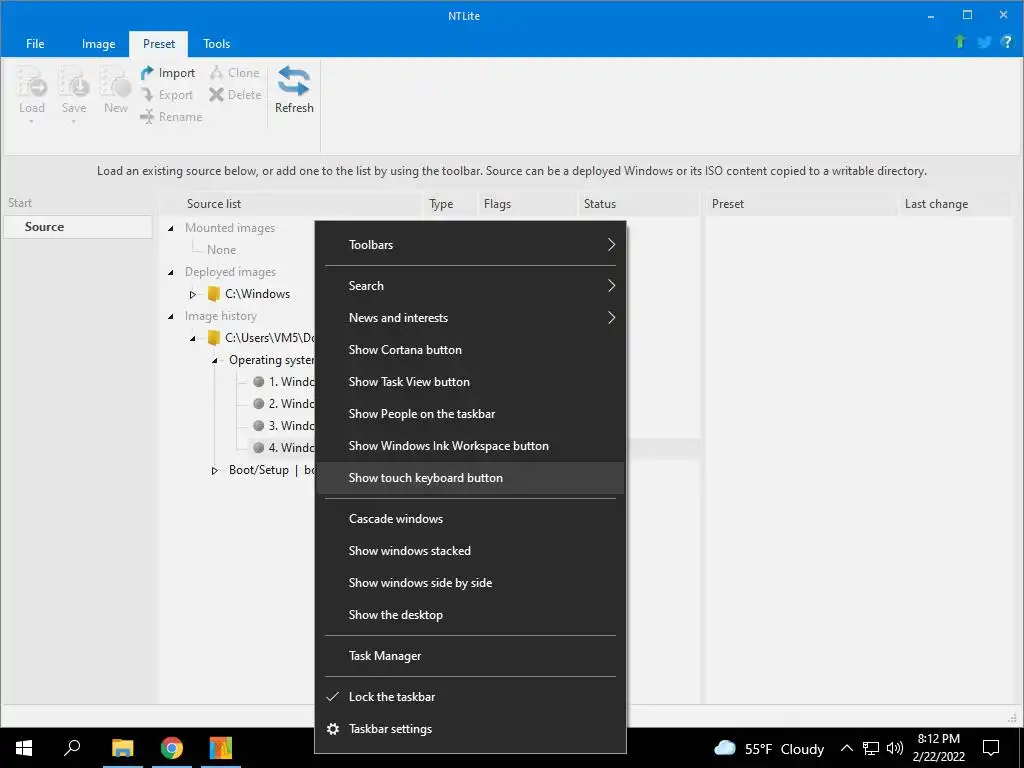Open the help question mark icon
This screenshot has height=768, width=1024.
click(x=1006, y=42)
